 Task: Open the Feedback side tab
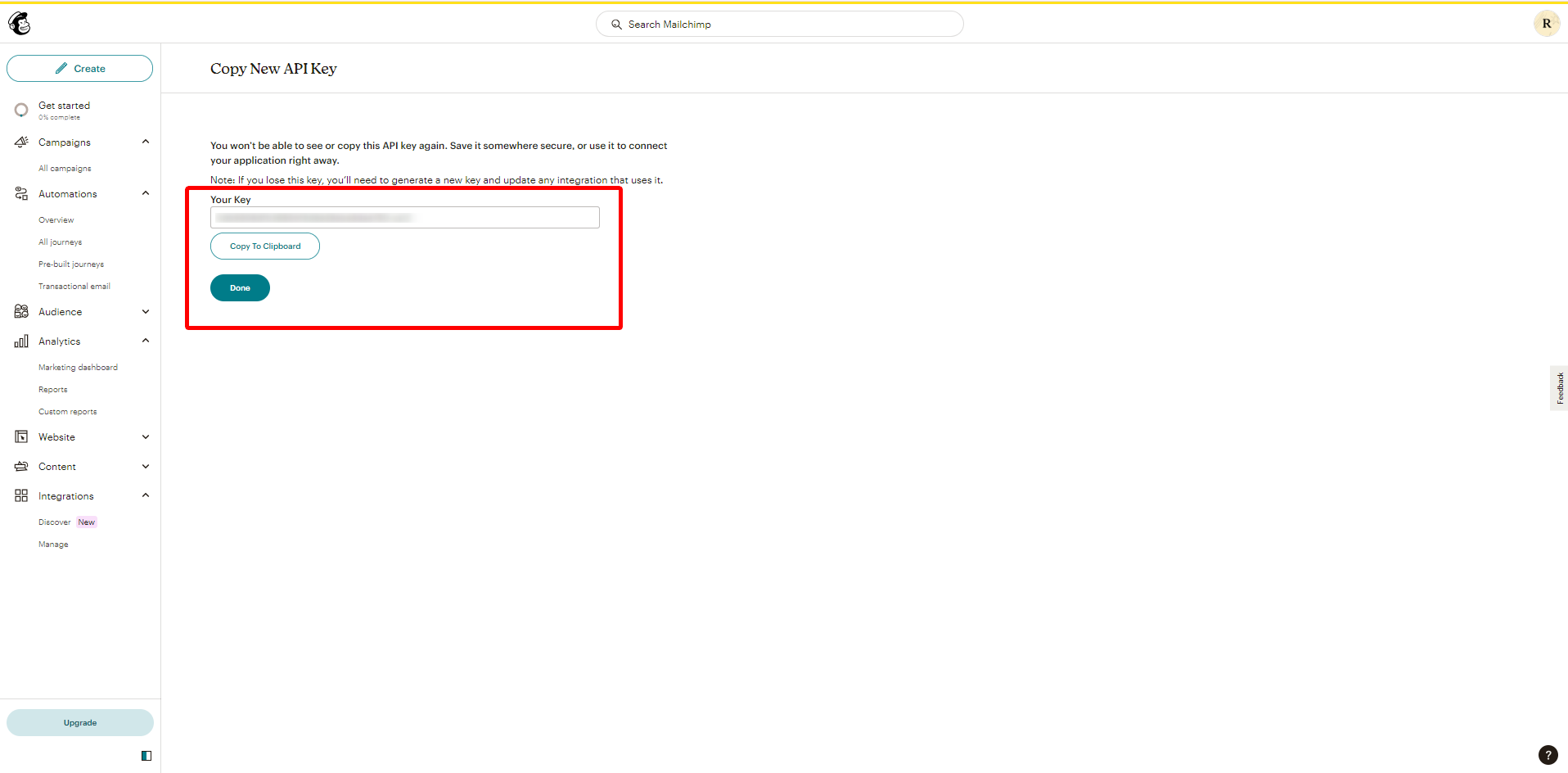tap(1559, 388)
